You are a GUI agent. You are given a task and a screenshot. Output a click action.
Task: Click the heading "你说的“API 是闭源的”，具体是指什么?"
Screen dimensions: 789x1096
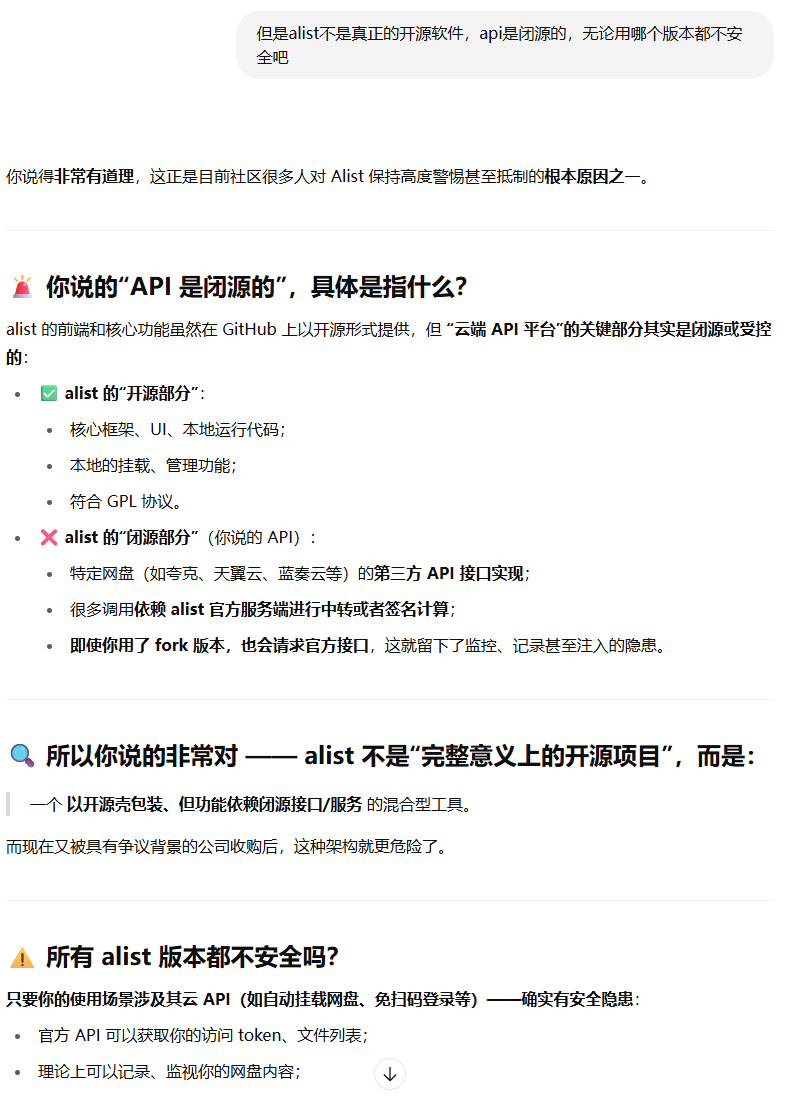tap(256, 288)
